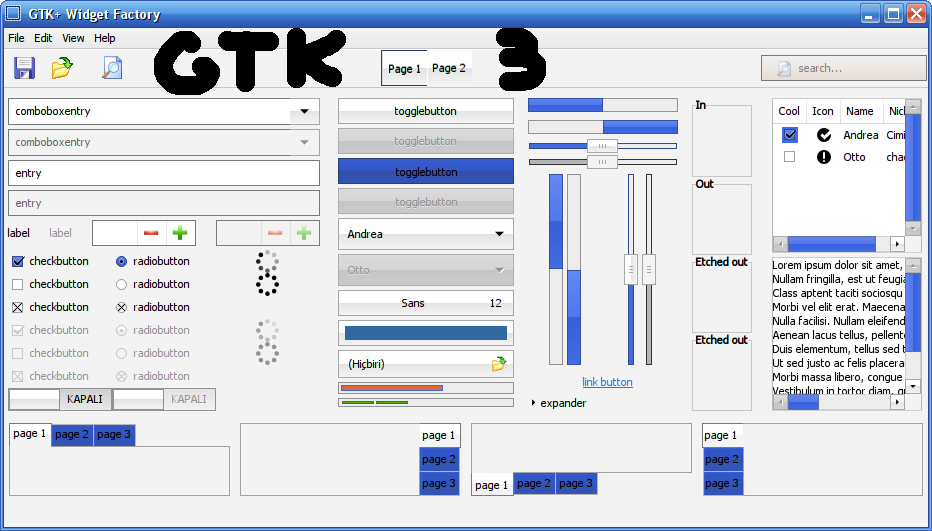Select the filled first radiobutton
Image resolution: width=932 pixels, height=531 pixels.
(x=121, y=261)
